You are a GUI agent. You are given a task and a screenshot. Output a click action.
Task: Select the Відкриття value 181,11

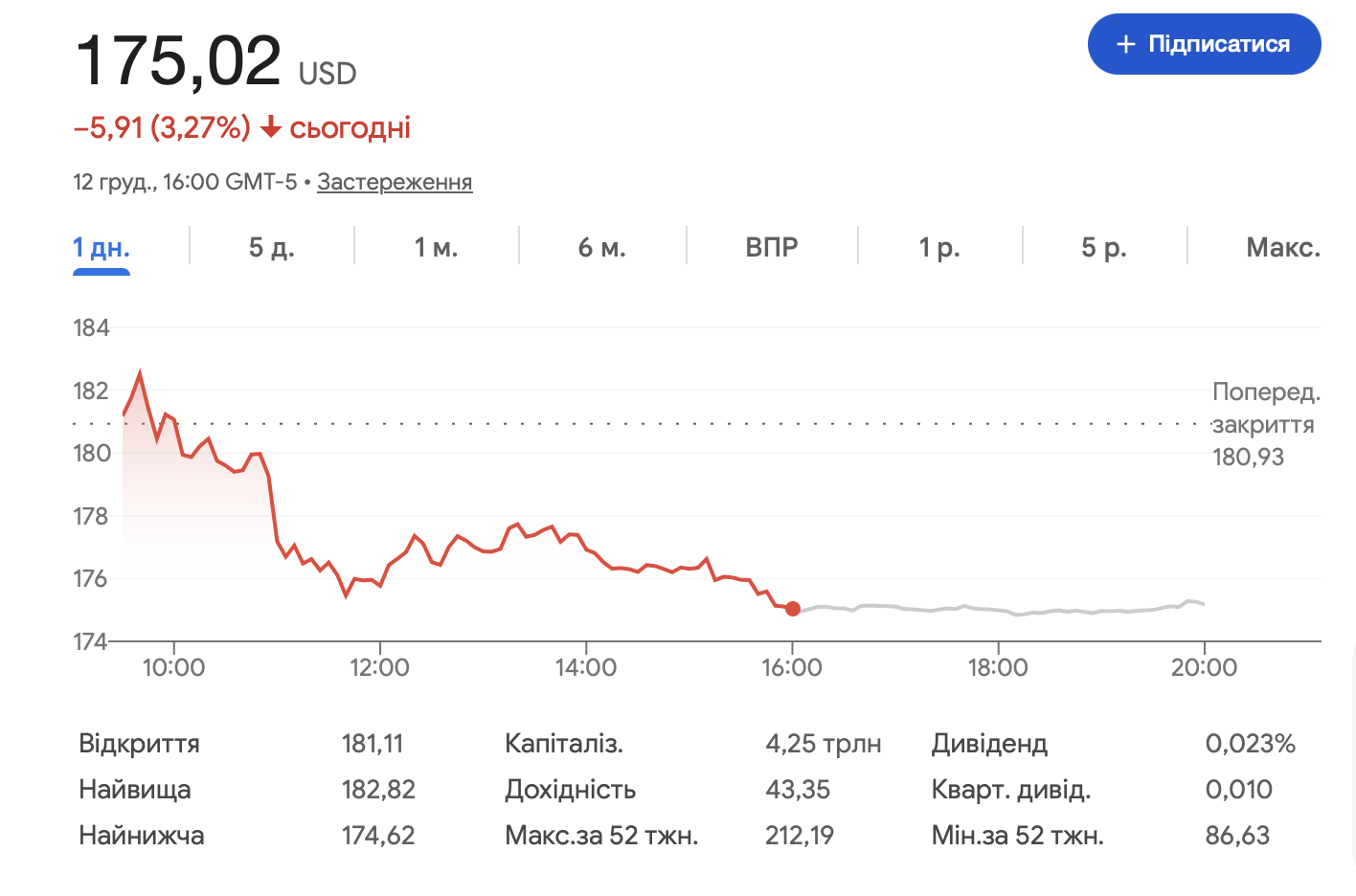point(373,744)
